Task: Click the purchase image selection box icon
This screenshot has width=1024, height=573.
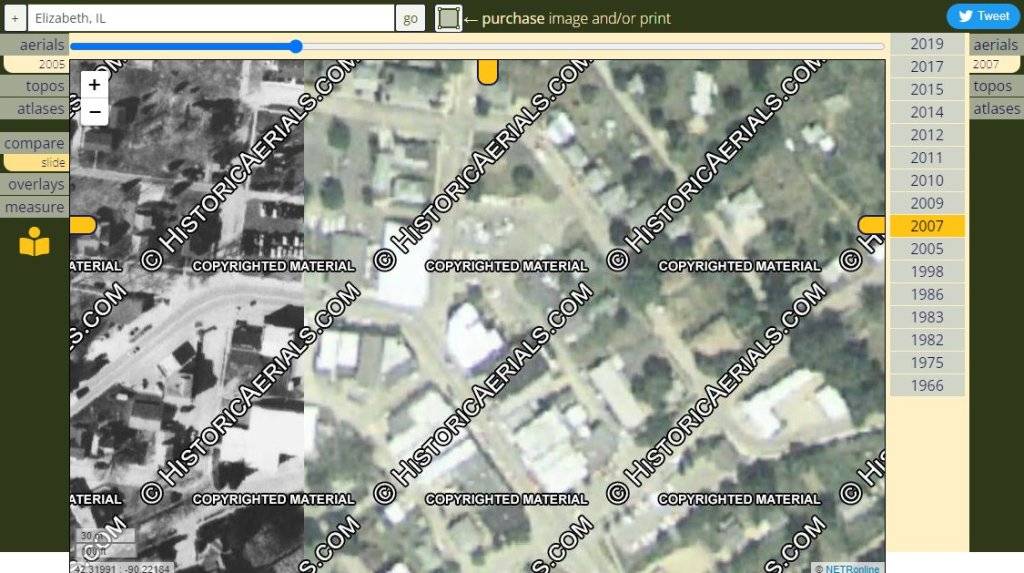Action: click(x=448, y=18)
